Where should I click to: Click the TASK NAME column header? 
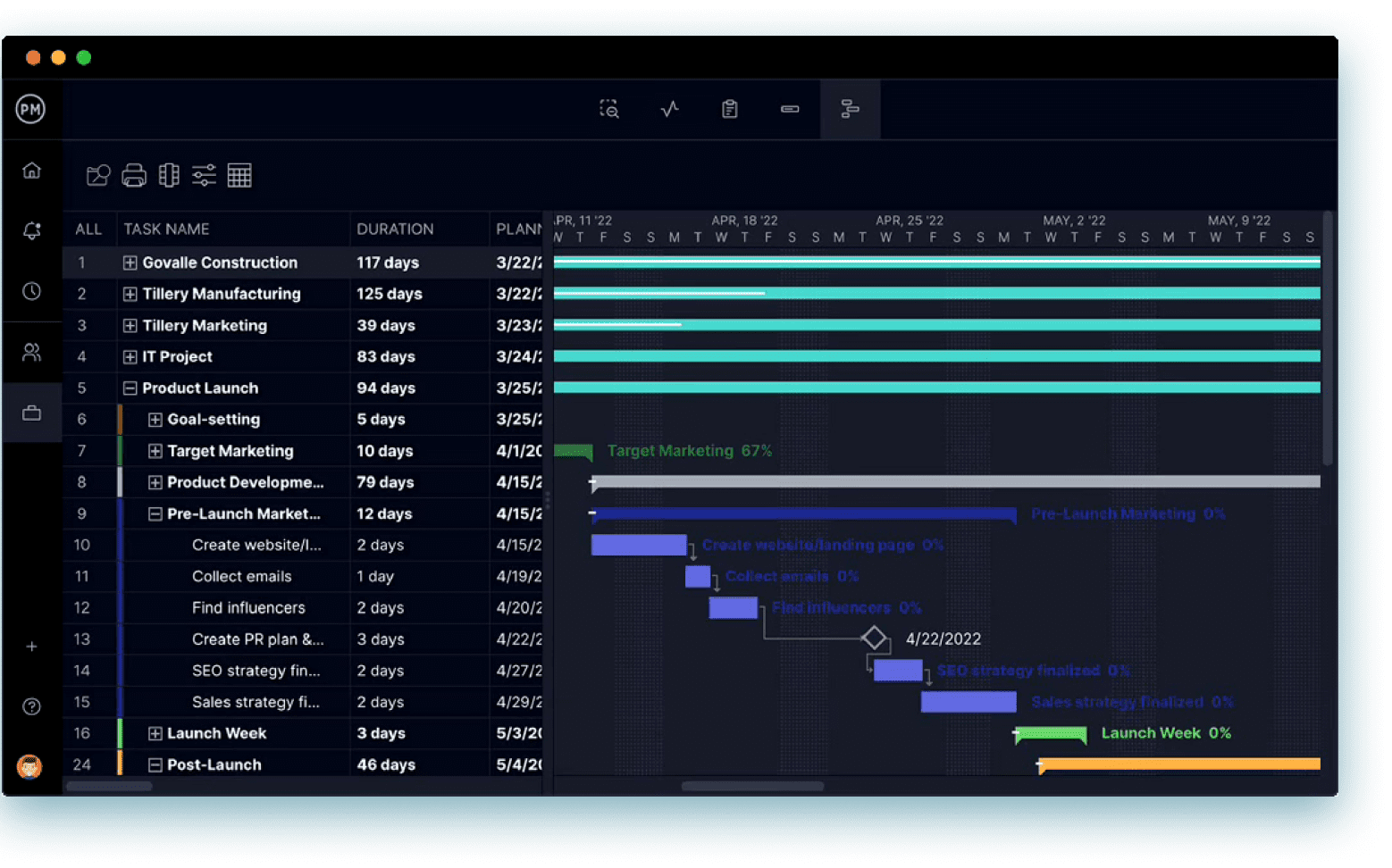[166, 229]
